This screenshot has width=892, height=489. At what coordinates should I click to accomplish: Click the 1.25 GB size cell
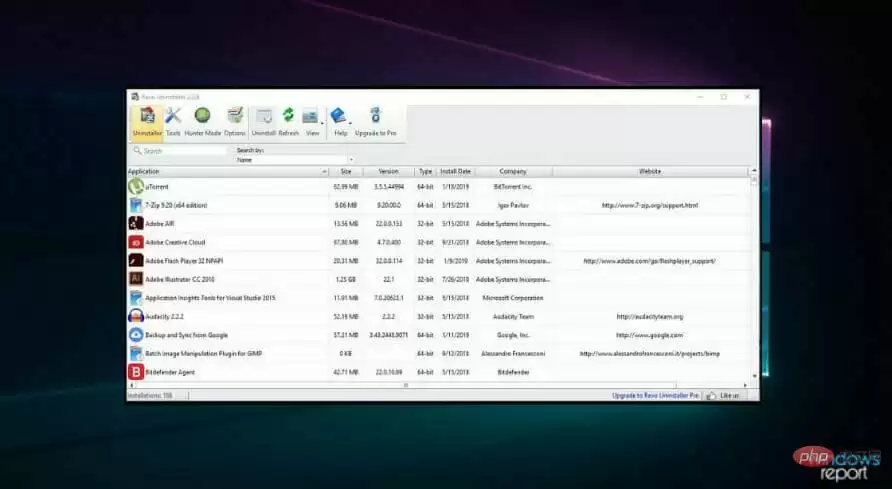click(346, 280)
